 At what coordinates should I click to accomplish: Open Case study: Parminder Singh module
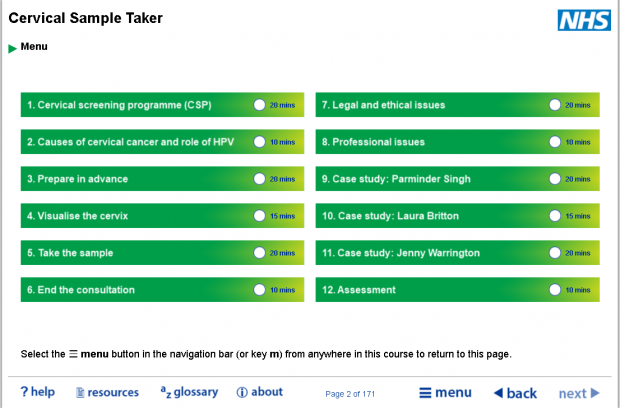[x=457, y=179]
